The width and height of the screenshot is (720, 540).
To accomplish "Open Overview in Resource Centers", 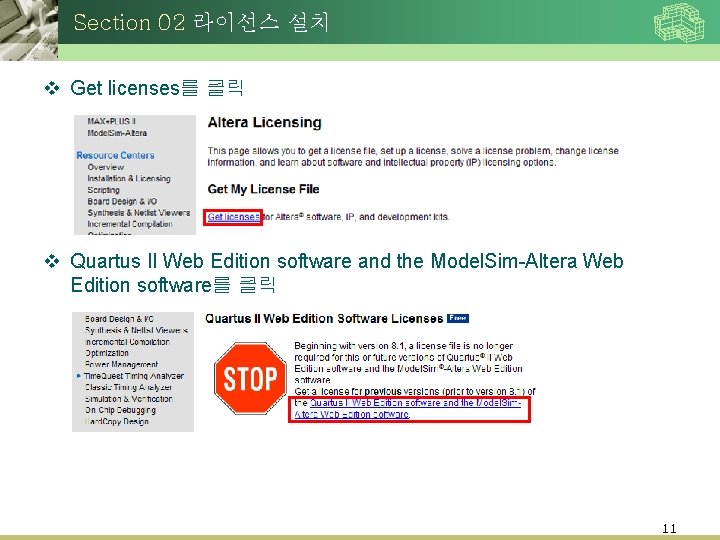I will pos(106,167).
